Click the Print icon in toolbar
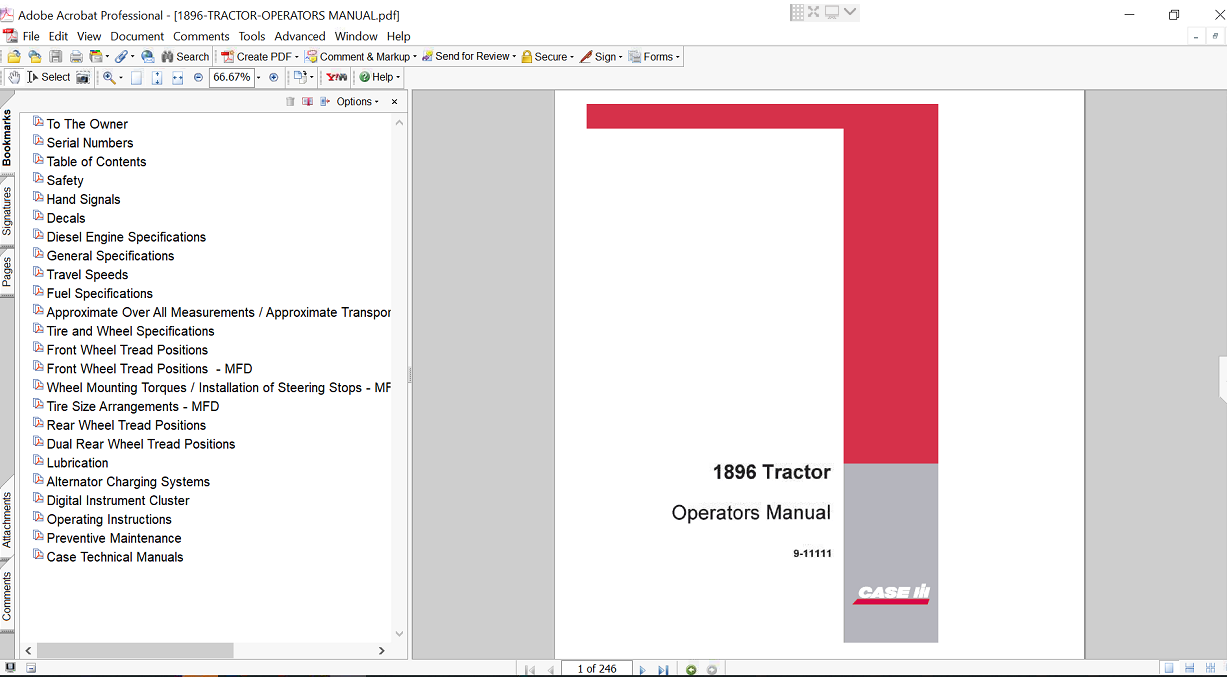 (x=75, y=57)
